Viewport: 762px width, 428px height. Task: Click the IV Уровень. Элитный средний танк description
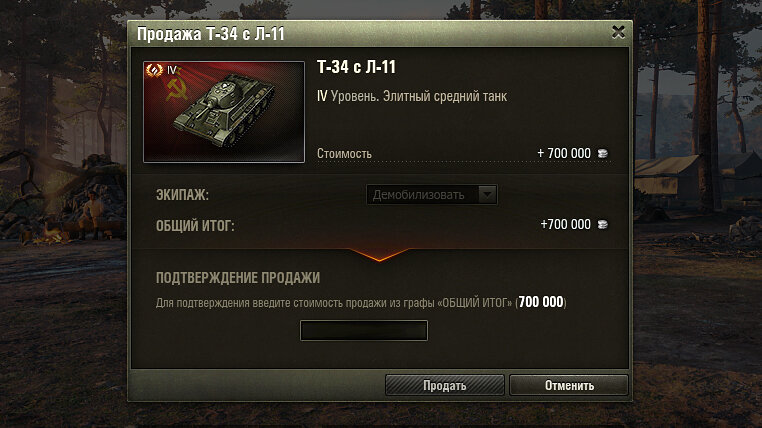412,96
